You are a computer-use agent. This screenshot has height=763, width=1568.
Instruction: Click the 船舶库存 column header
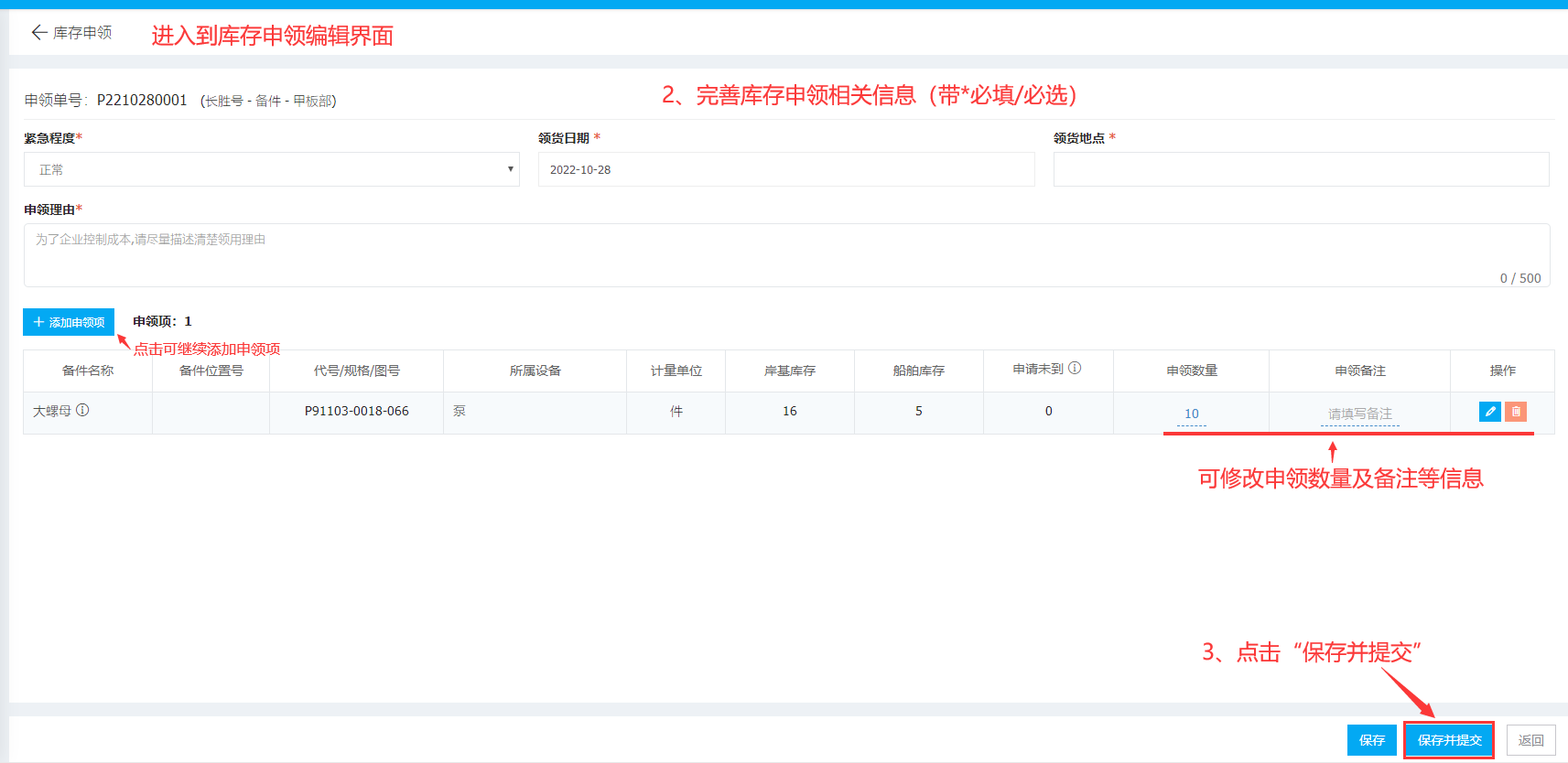tap(919, 371)
